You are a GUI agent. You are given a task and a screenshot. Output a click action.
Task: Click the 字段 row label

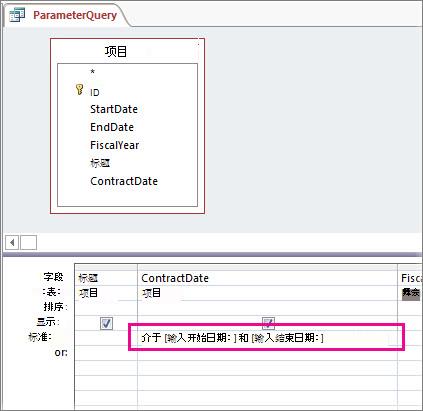(x=53, y=277)
